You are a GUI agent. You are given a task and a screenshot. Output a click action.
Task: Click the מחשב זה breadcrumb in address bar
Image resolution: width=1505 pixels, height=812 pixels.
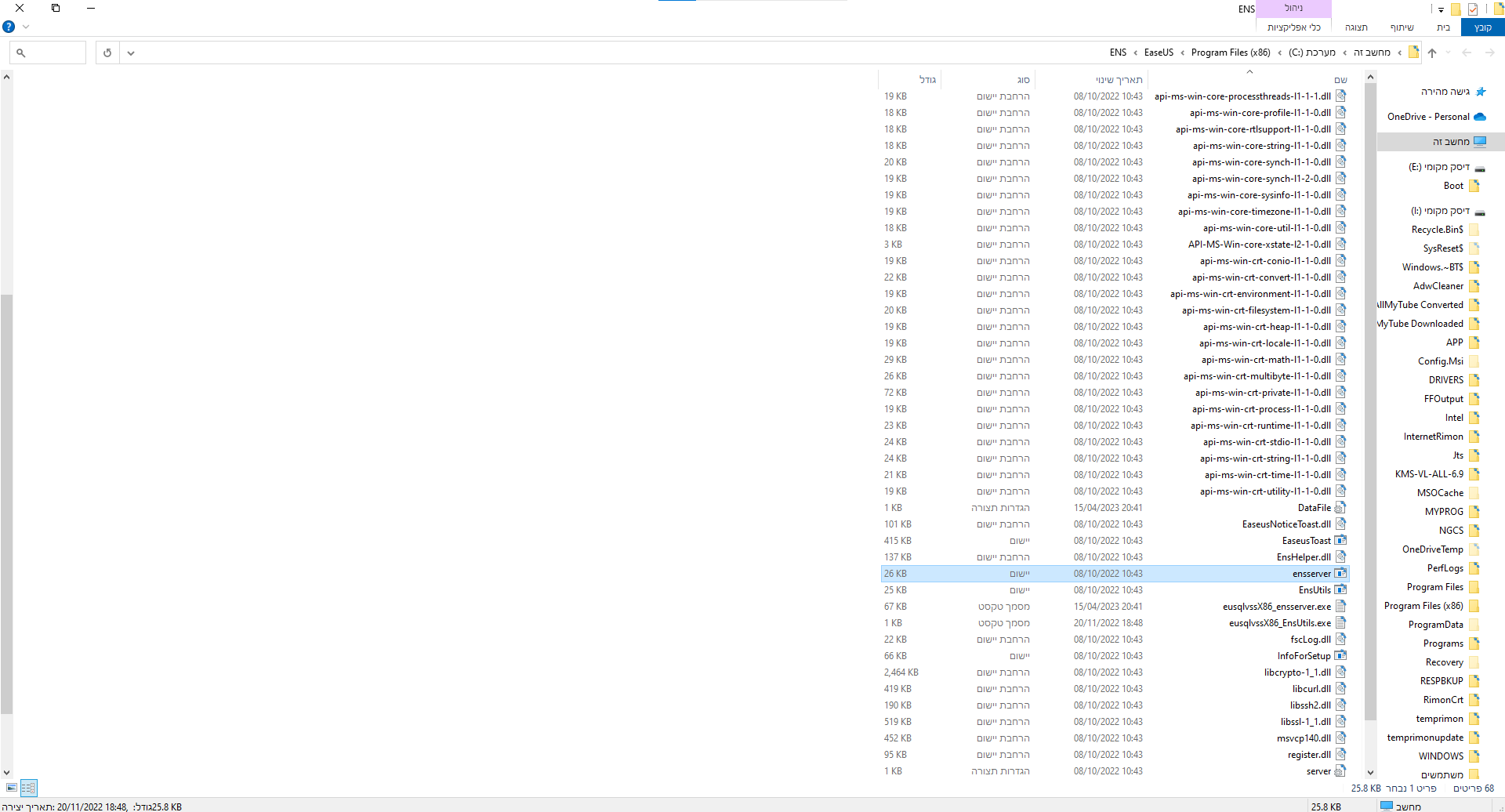(x=1372, y=53)
